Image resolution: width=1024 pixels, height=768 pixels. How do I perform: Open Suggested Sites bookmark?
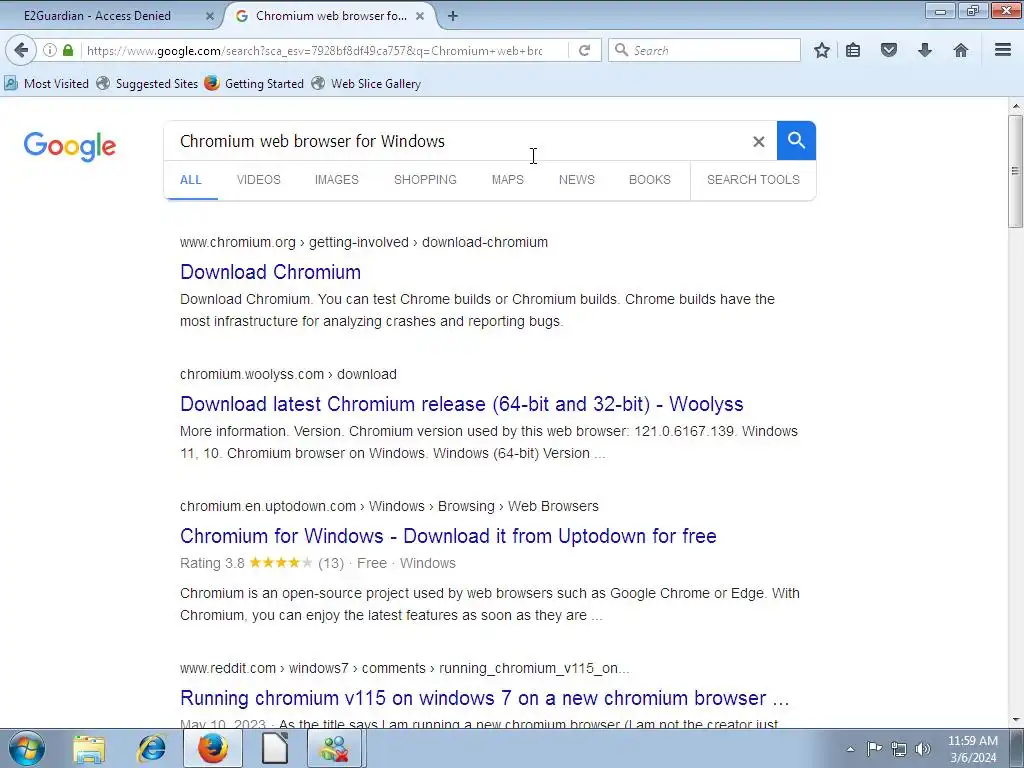coord(147,84)
